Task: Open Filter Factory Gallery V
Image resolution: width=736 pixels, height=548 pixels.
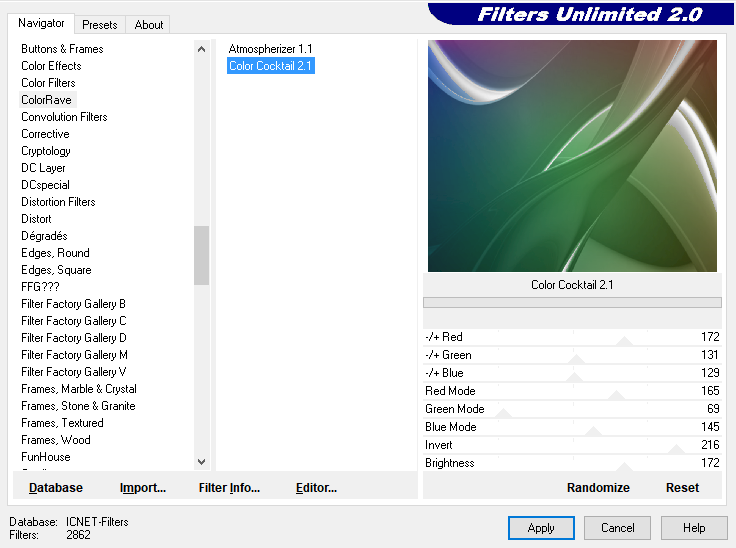Action: [x=74, y=372]
